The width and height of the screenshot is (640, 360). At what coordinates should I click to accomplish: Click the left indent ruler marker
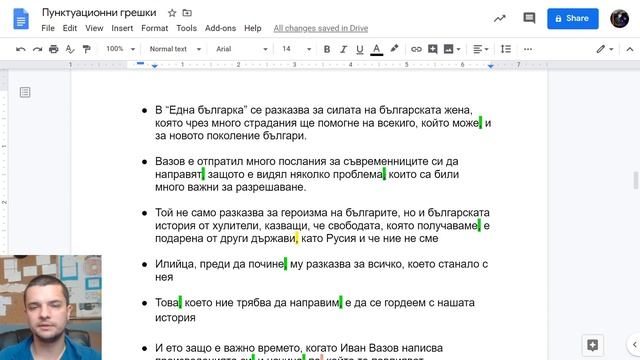pyautogui.click(x=154, y=66)
